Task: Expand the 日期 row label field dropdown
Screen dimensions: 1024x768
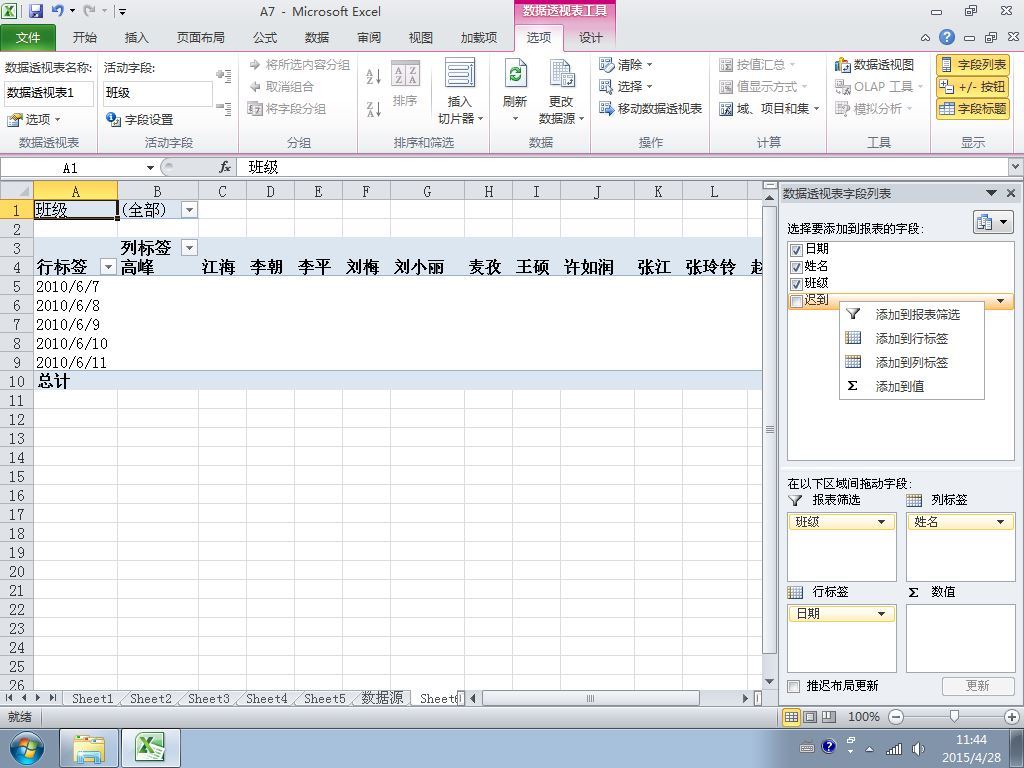Action: coord(881,614)
